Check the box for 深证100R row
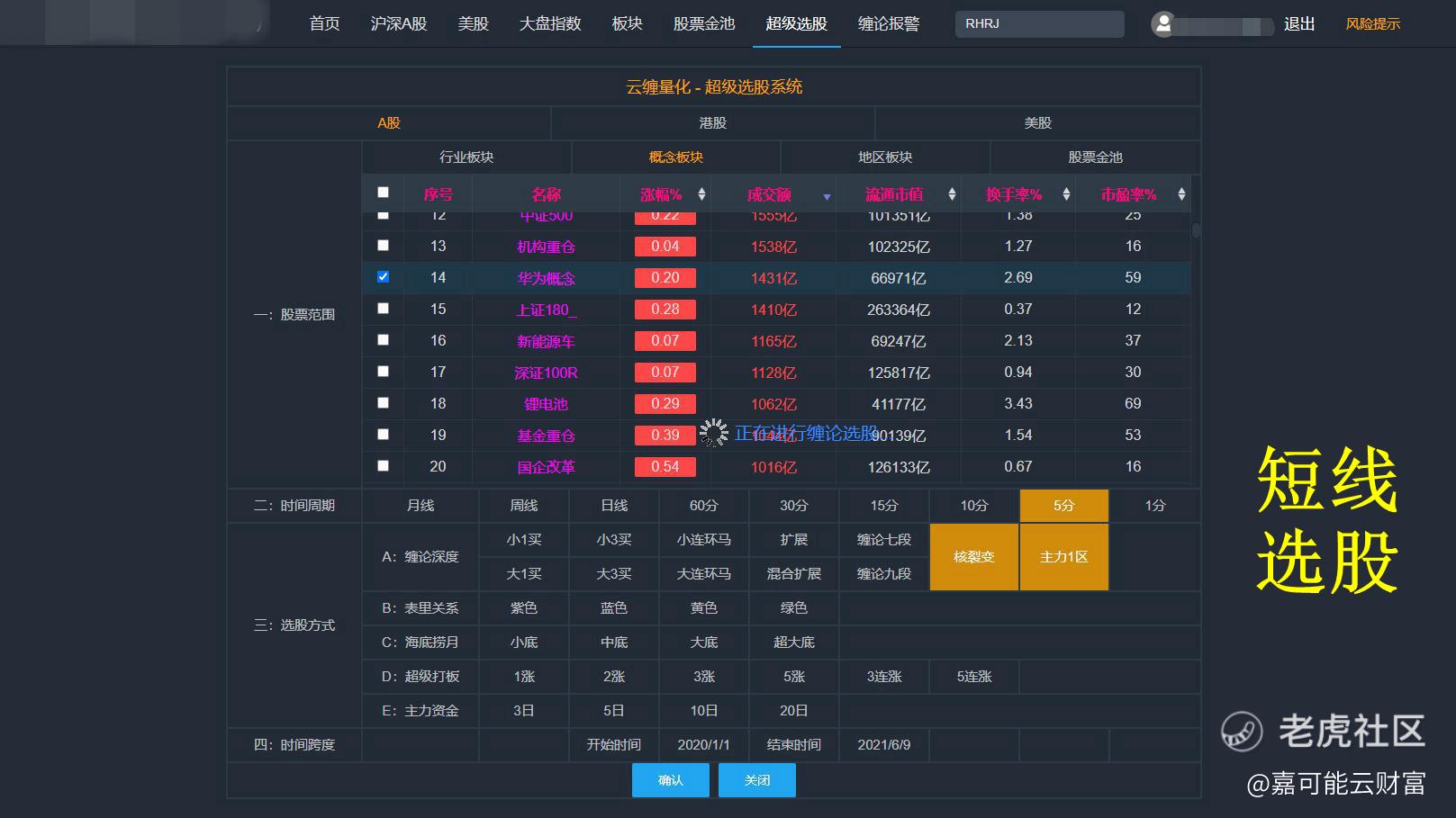Screen dimensions: 1456x818 [384, 372]
